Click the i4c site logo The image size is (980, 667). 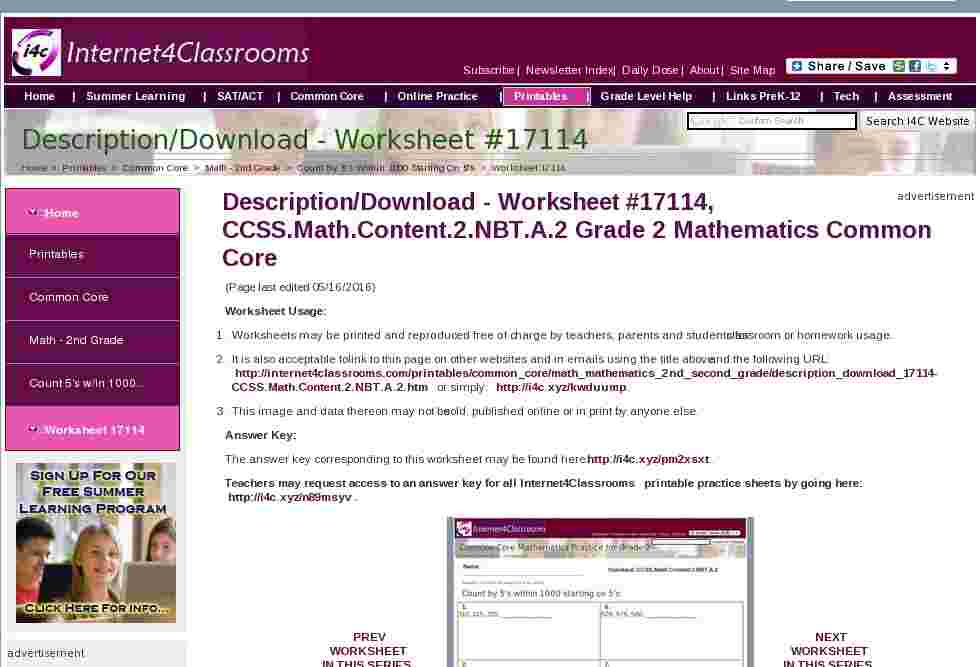tap(37, 52)
